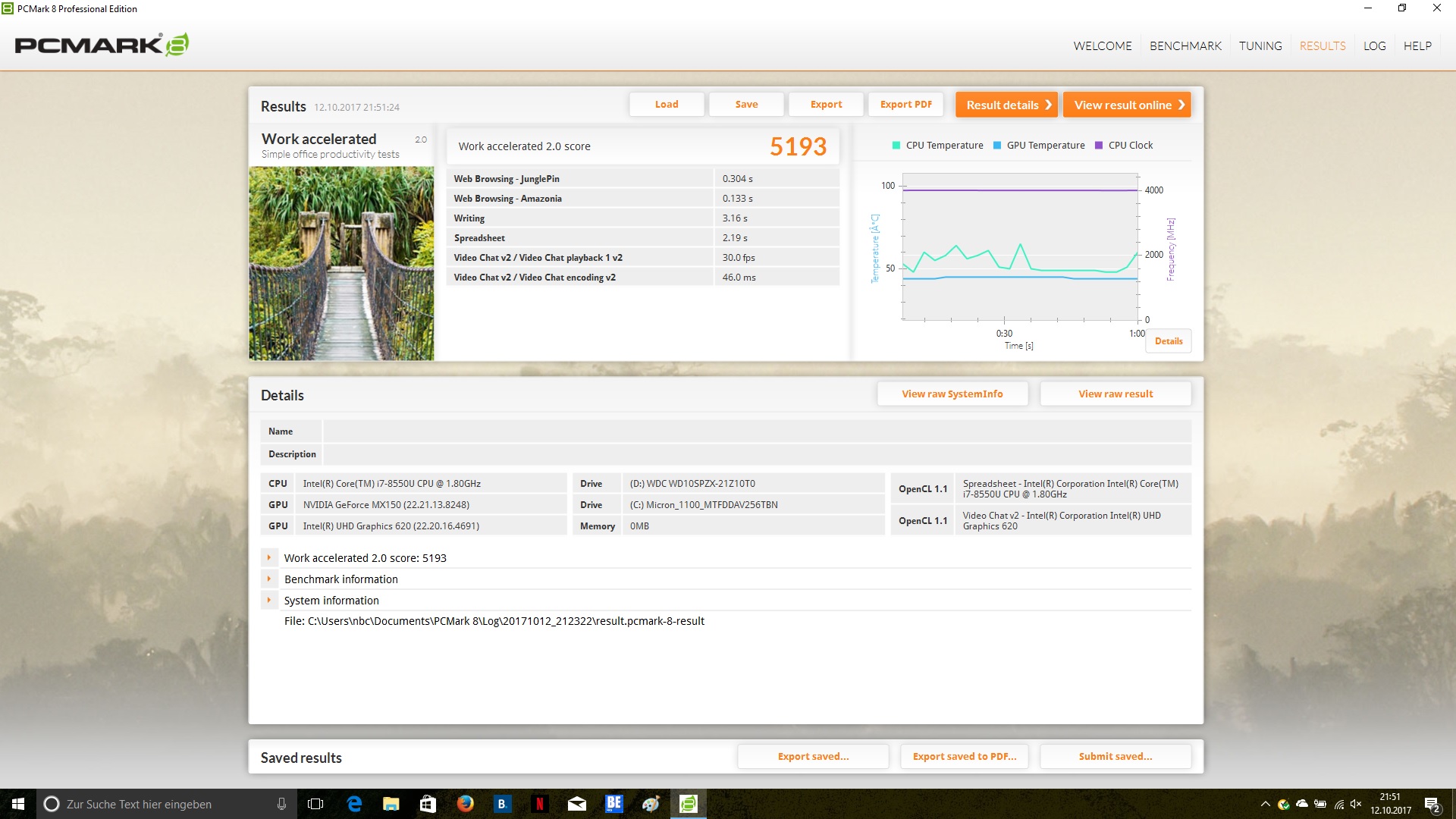Click the Export PDF button
1456x819 pixels.
pyautogui.click(x=905, y=105)
